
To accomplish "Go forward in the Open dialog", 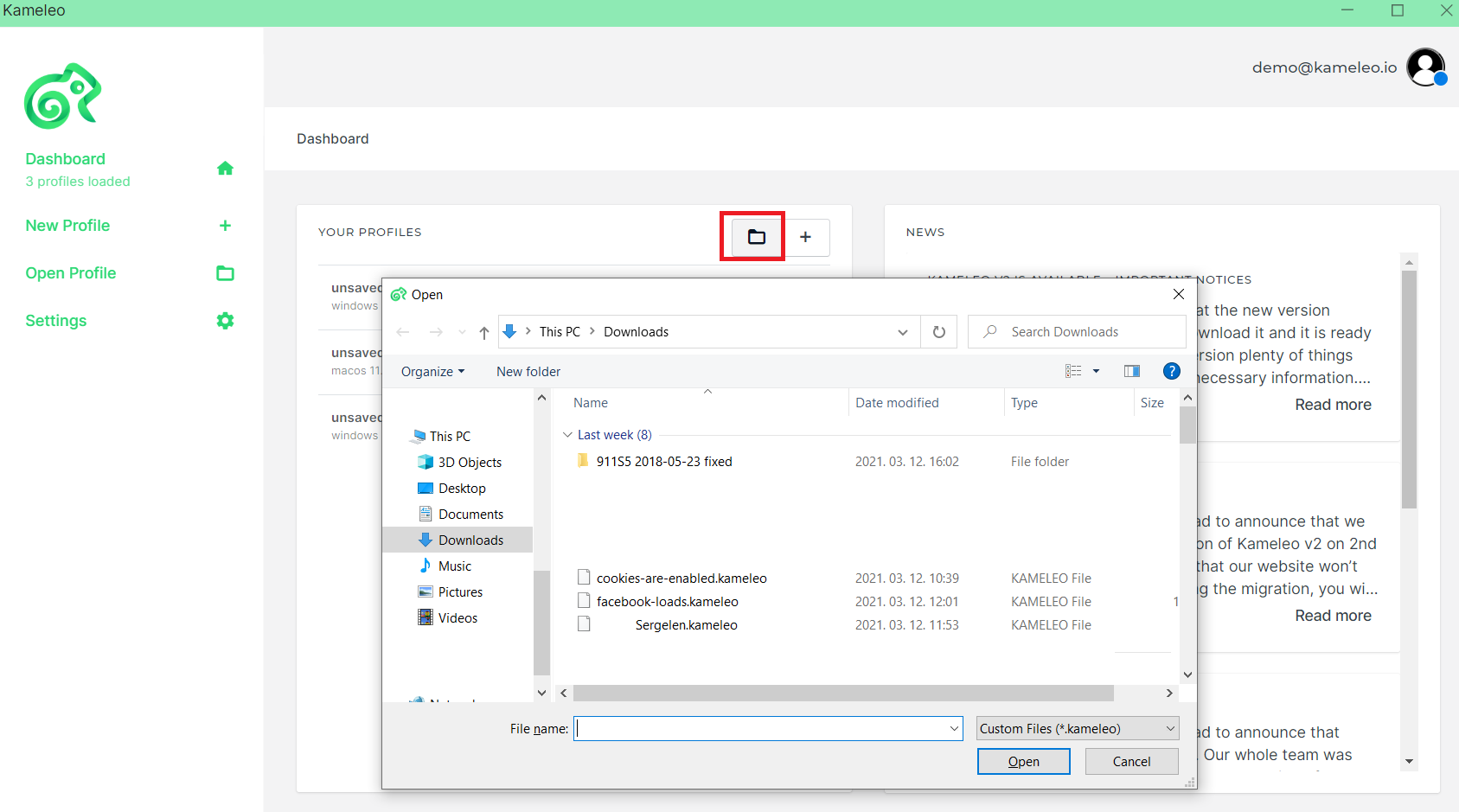I will 436,332.
